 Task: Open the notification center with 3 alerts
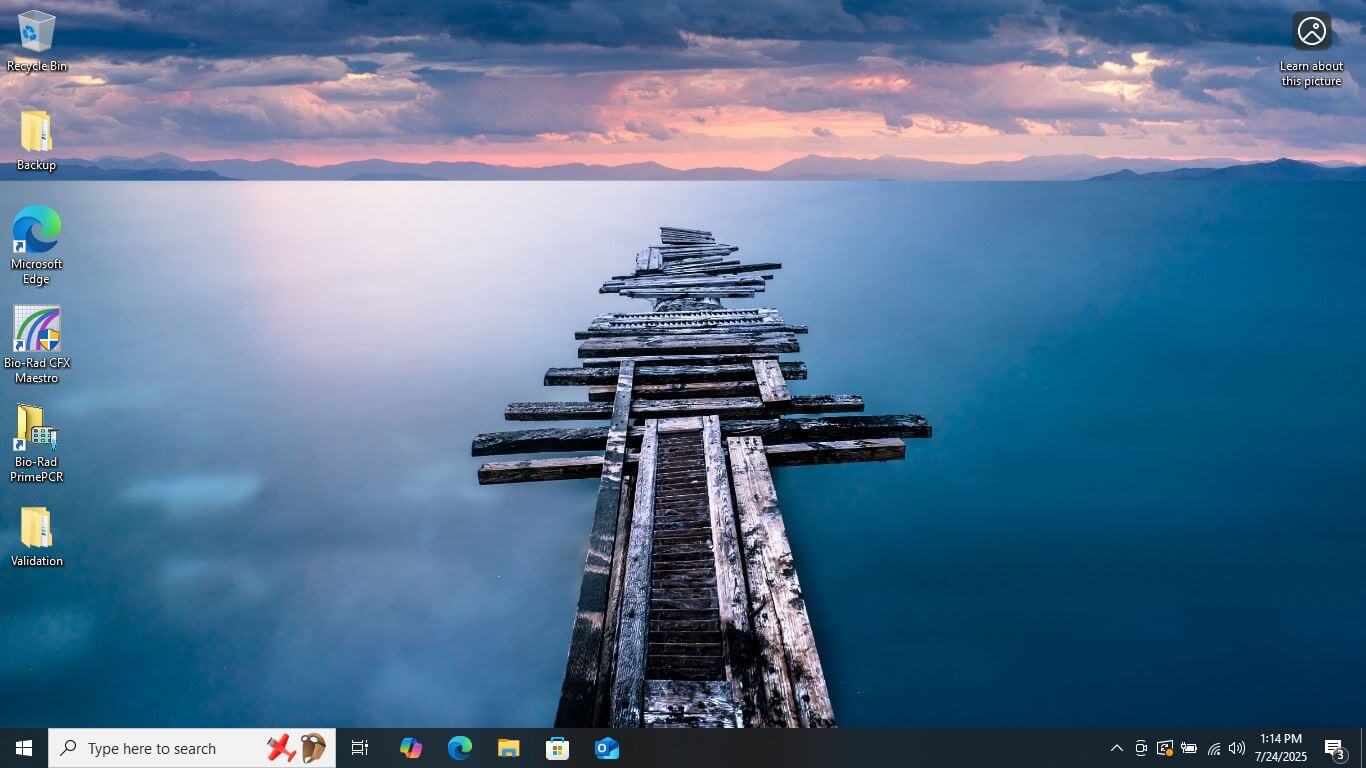[1334, 748]
